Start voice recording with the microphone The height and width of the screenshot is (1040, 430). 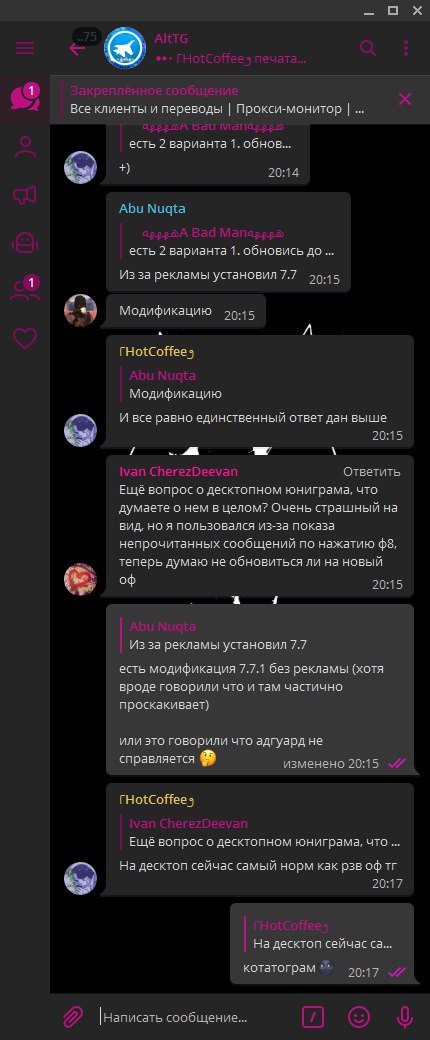(x=404, y=1016)
